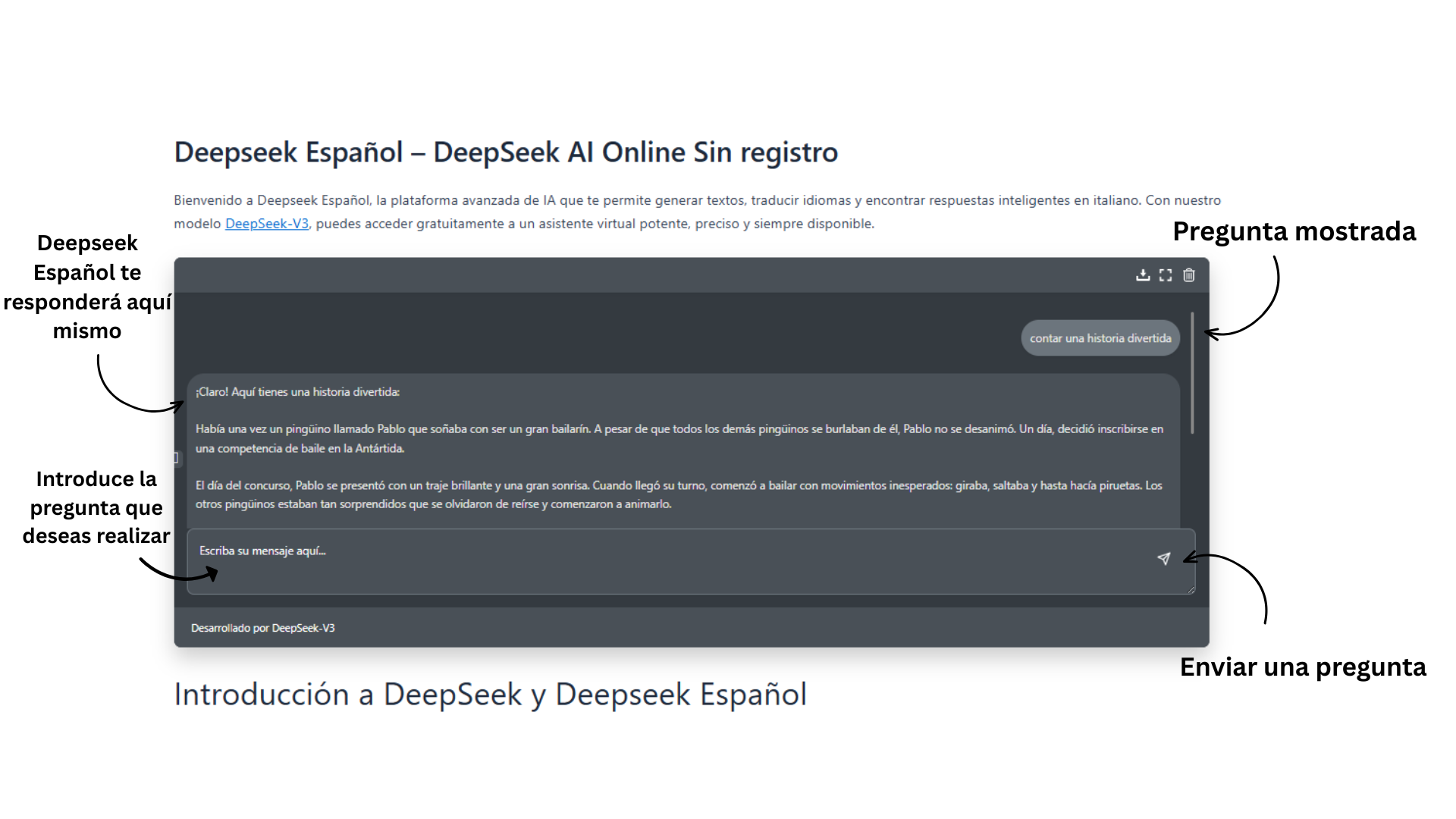Select the "contar una historia divertida" message bubble
The height and width of the screenshot is (819, 1456).
1100,337
